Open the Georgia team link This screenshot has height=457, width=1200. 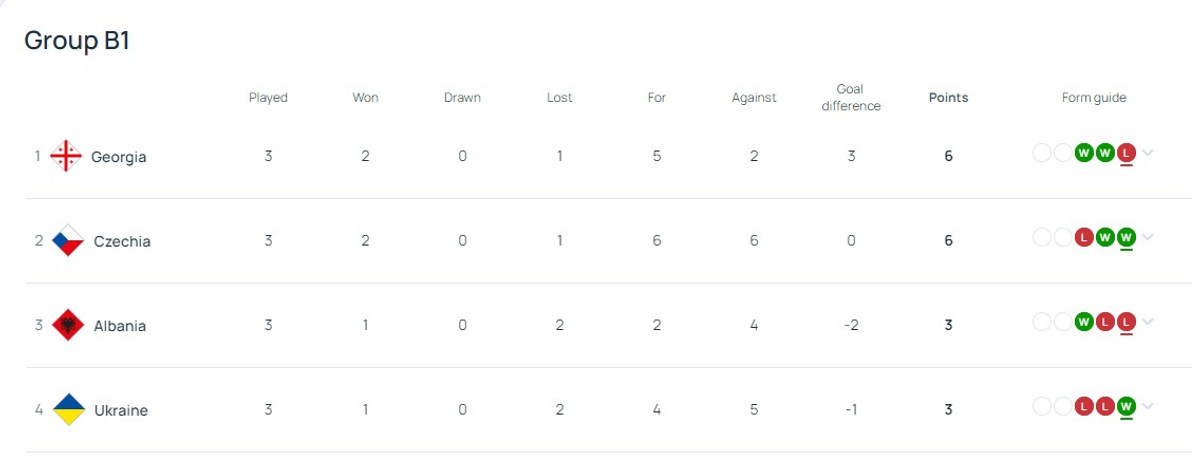118,157
